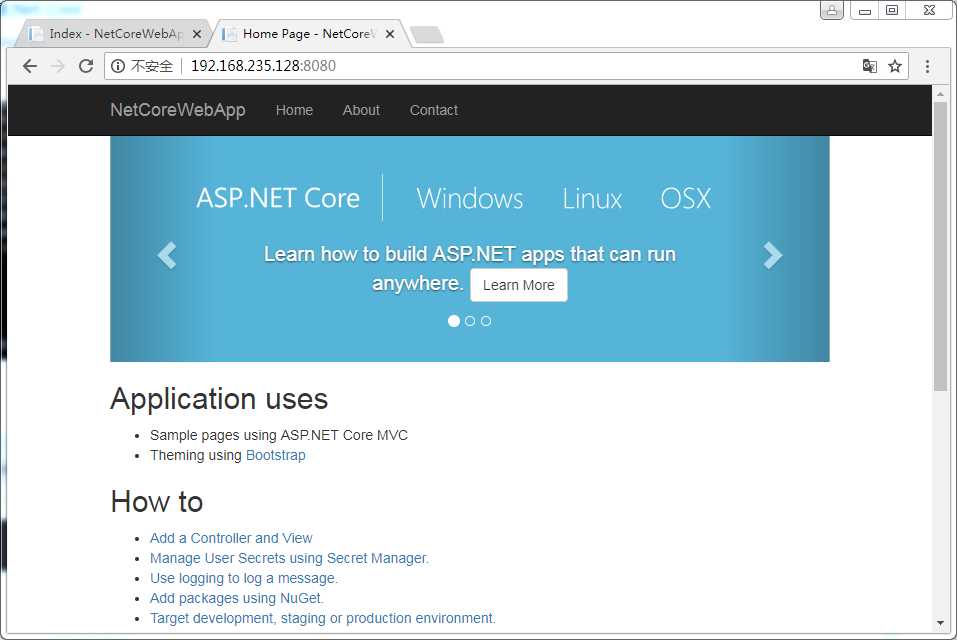
Task: Maximize the browser window
Action: [892, 10]
